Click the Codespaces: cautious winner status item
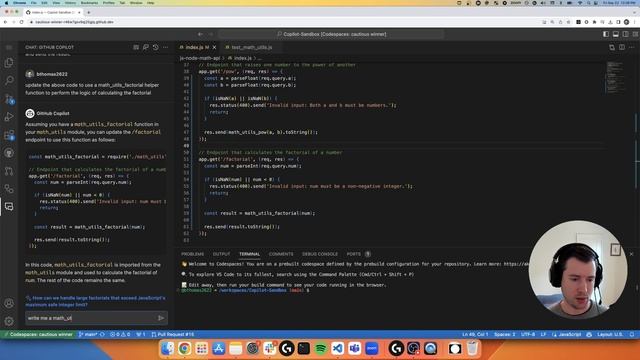 tap(38, 334)
